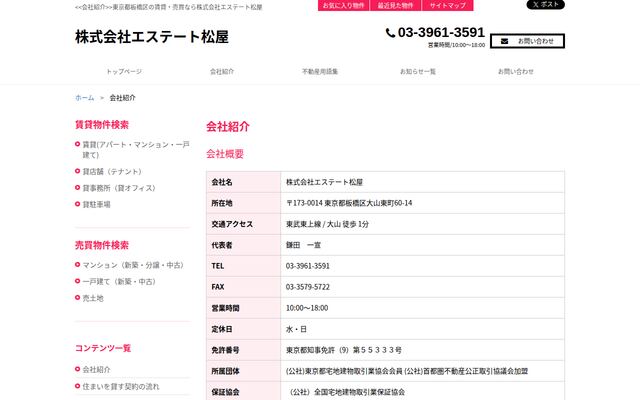
Task: Click bullet icon beside 売土地
Action: (77, 298)
